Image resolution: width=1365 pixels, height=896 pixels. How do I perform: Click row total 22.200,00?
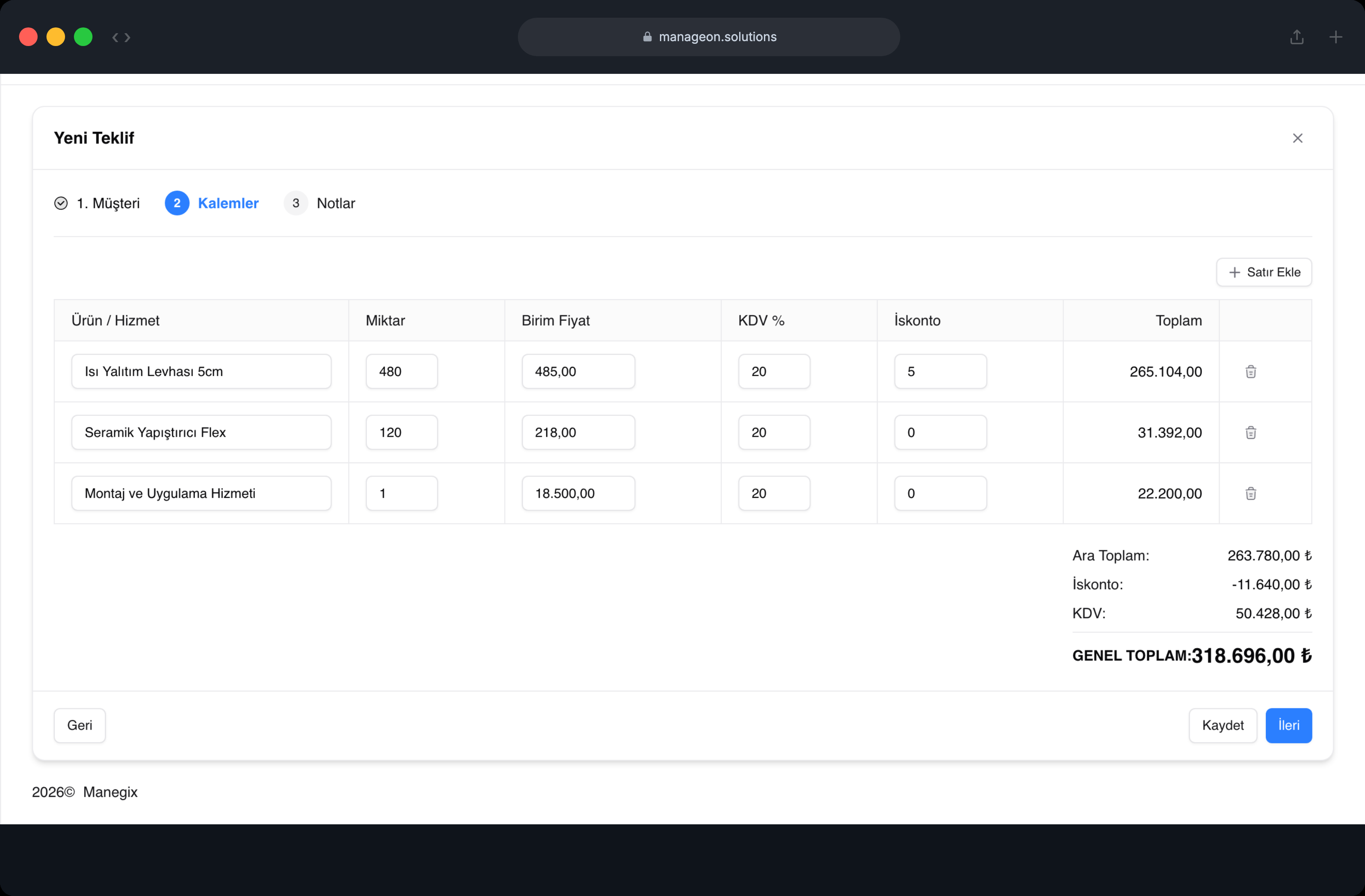coord(1169,493)
